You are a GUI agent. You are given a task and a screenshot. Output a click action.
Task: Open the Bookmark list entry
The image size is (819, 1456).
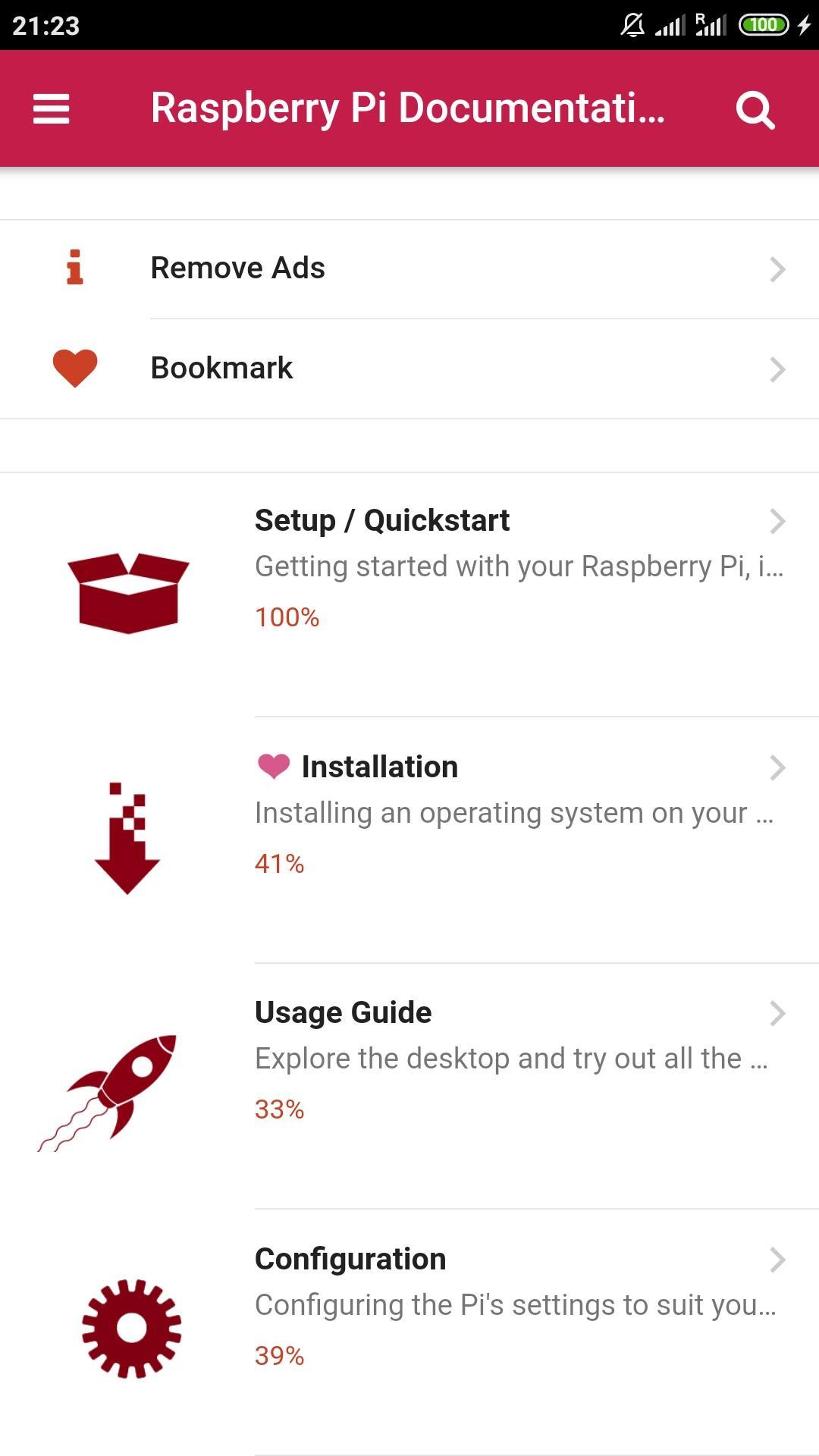[409, 369]
